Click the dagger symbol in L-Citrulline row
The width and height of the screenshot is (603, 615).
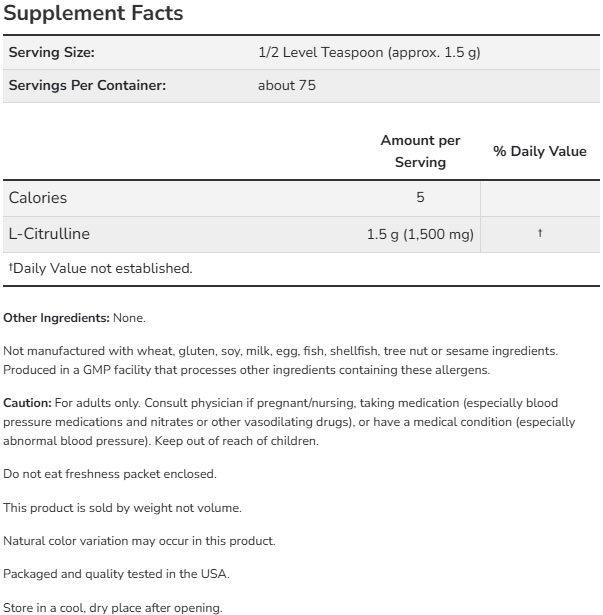coord(540,234)
